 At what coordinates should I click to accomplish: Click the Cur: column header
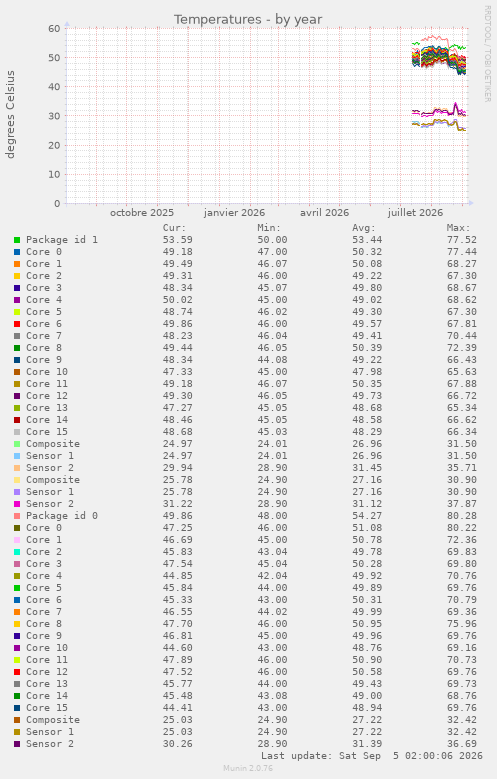point(174,228)
